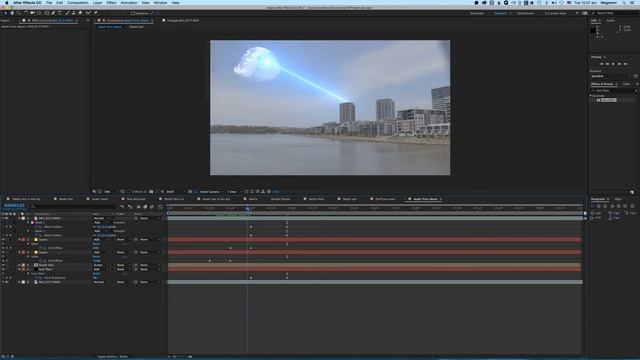Open the viewer resolution (Half) dropdown
Viewport: 640px width, 360px height.
pyautogui.click(x=175, y=191)
